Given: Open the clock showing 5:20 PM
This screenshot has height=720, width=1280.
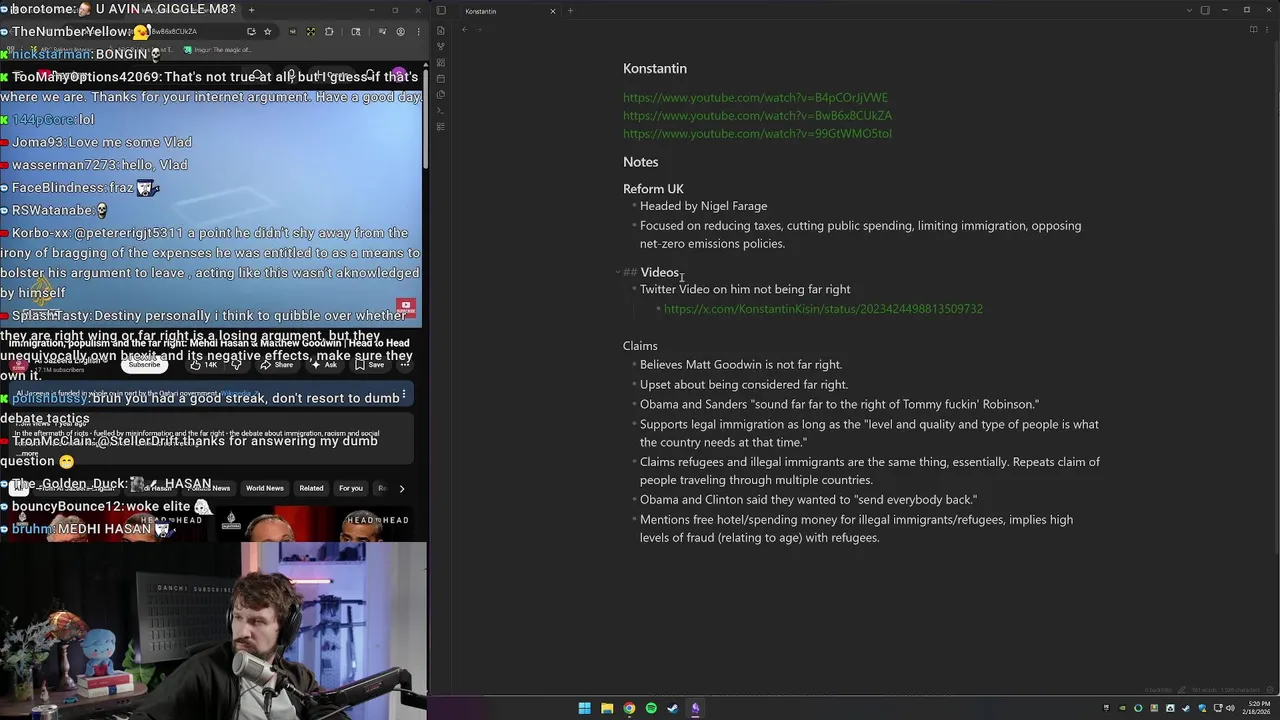Looking at the screenshot, I should pyautogui.click(x=1258, y=708).
